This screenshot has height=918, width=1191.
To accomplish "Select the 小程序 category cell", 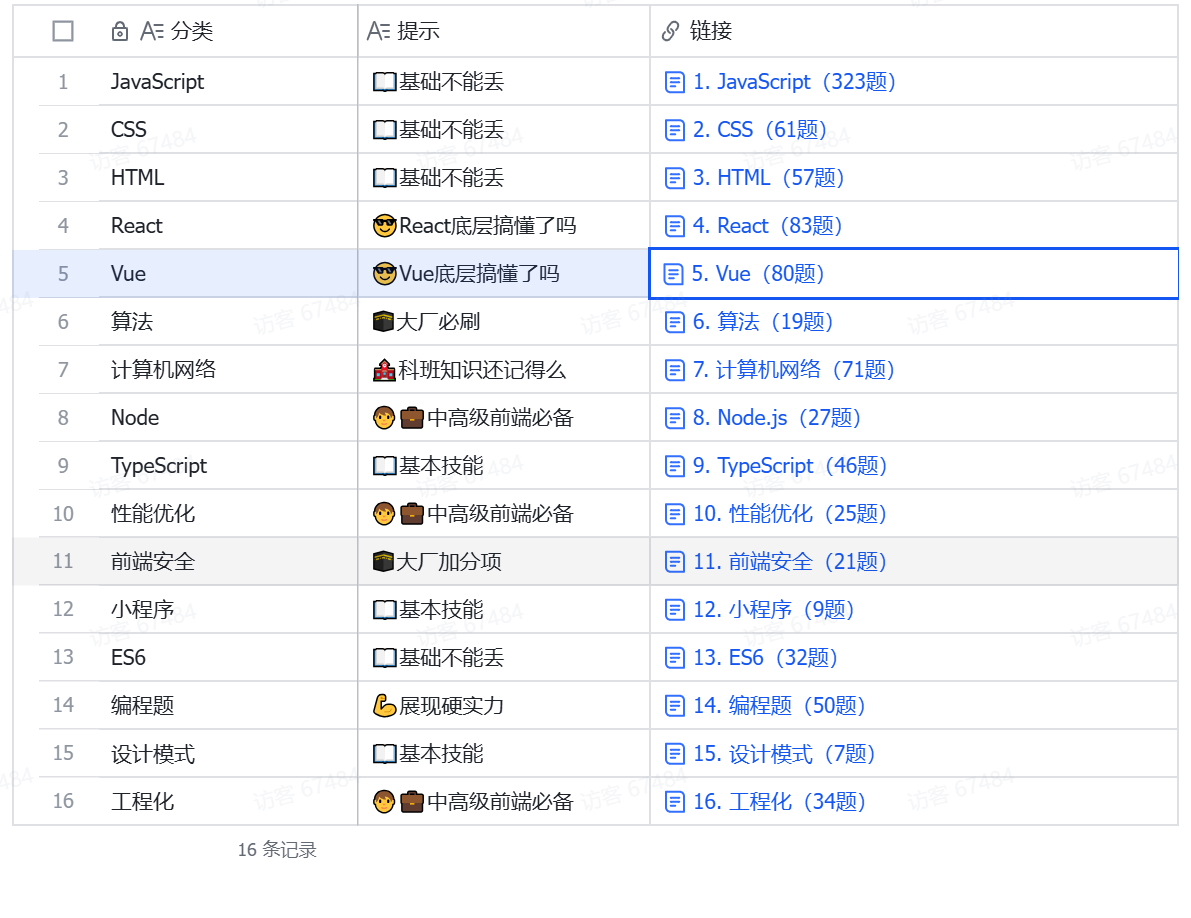I will 228,610.
